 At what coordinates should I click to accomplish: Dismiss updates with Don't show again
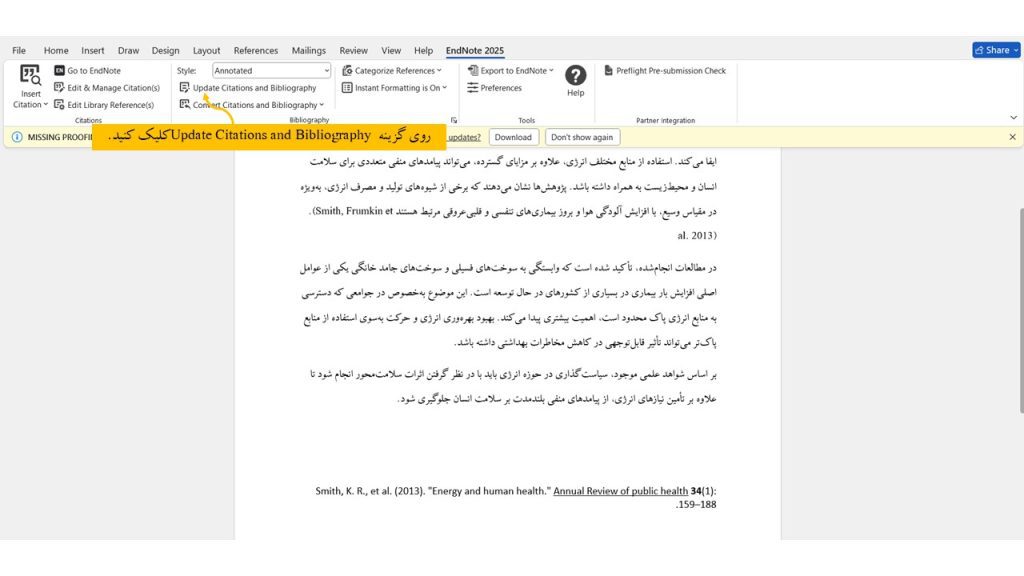[x=581, y=137]
